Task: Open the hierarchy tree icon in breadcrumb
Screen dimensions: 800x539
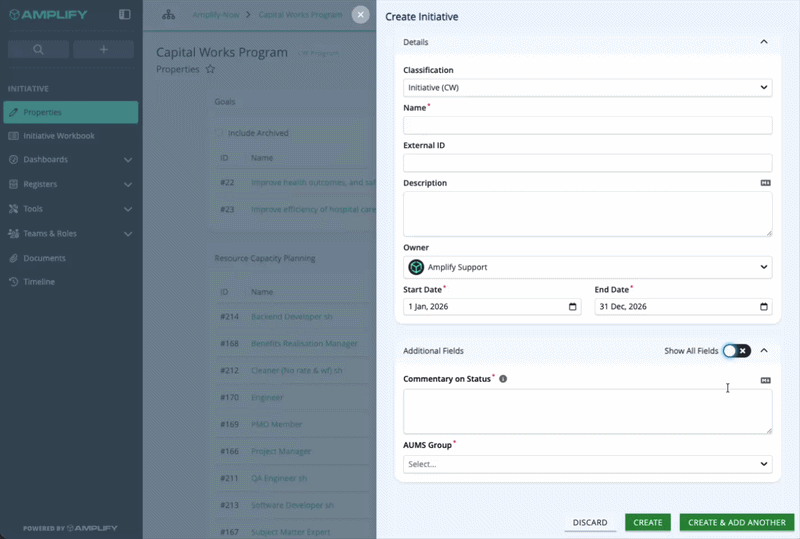Action: tap(168, 15)
